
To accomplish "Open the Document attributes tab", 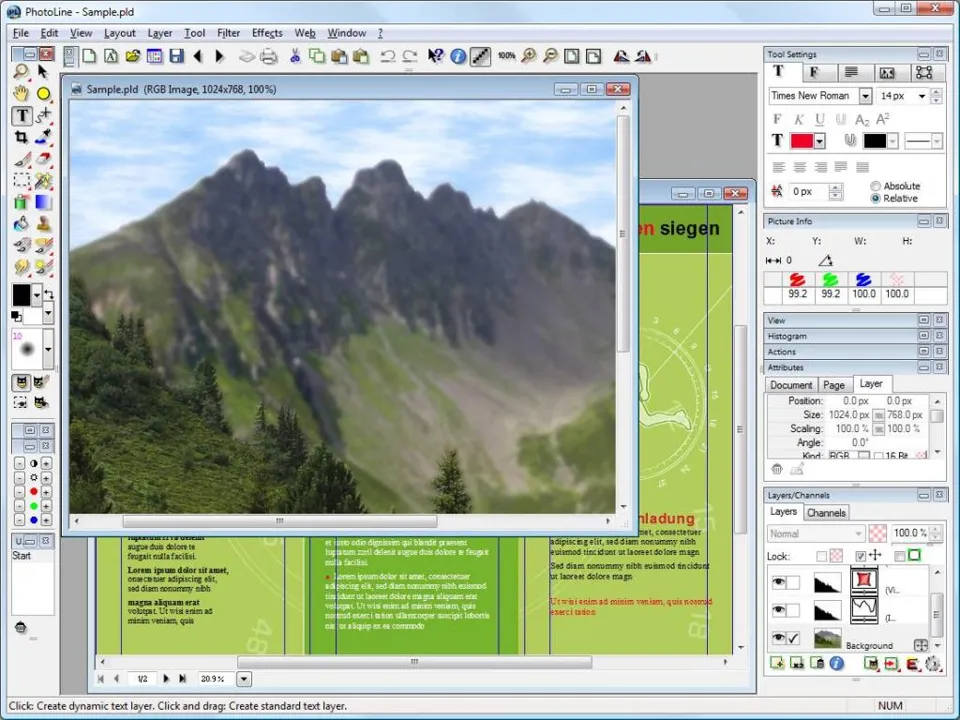I will [790, 385].
